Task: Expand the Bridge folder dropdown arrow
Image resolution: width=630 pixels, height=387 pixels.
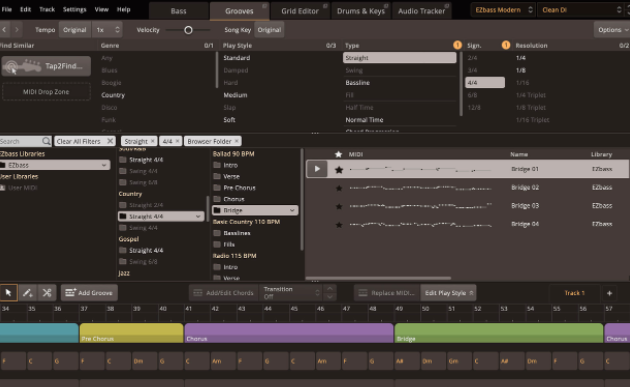Action: [x=292, y=210]
